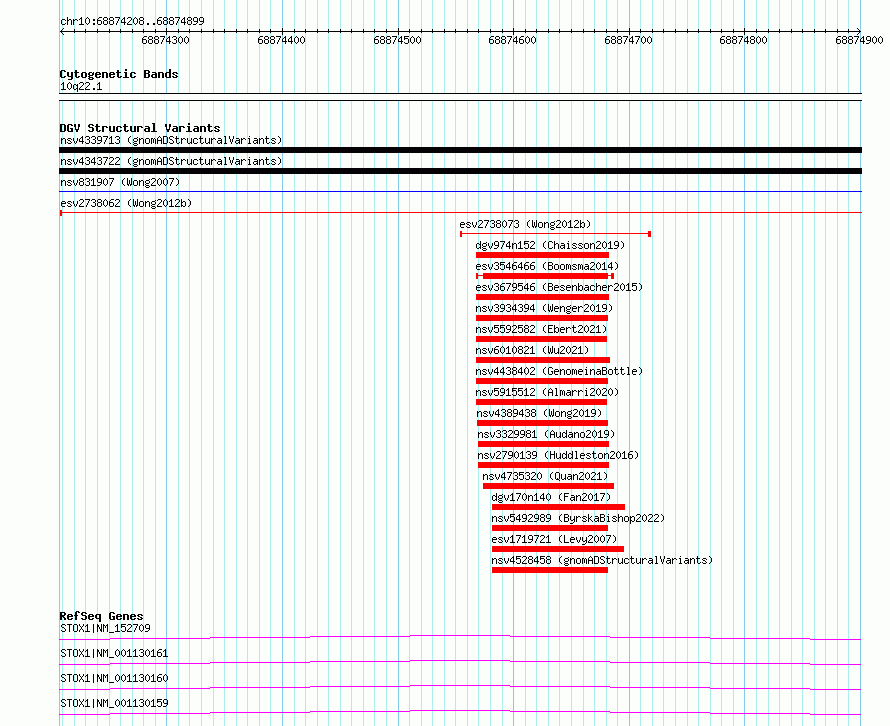Open variant nsv4339713 (gnomADStructuralVariants)
This screenshot has height=726, width=890.
point(171,140)
